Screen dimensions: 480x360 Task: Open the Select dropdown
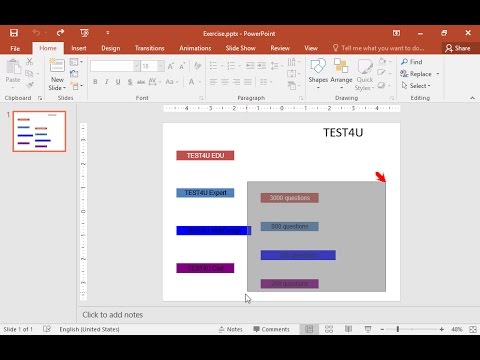point(416,86)
